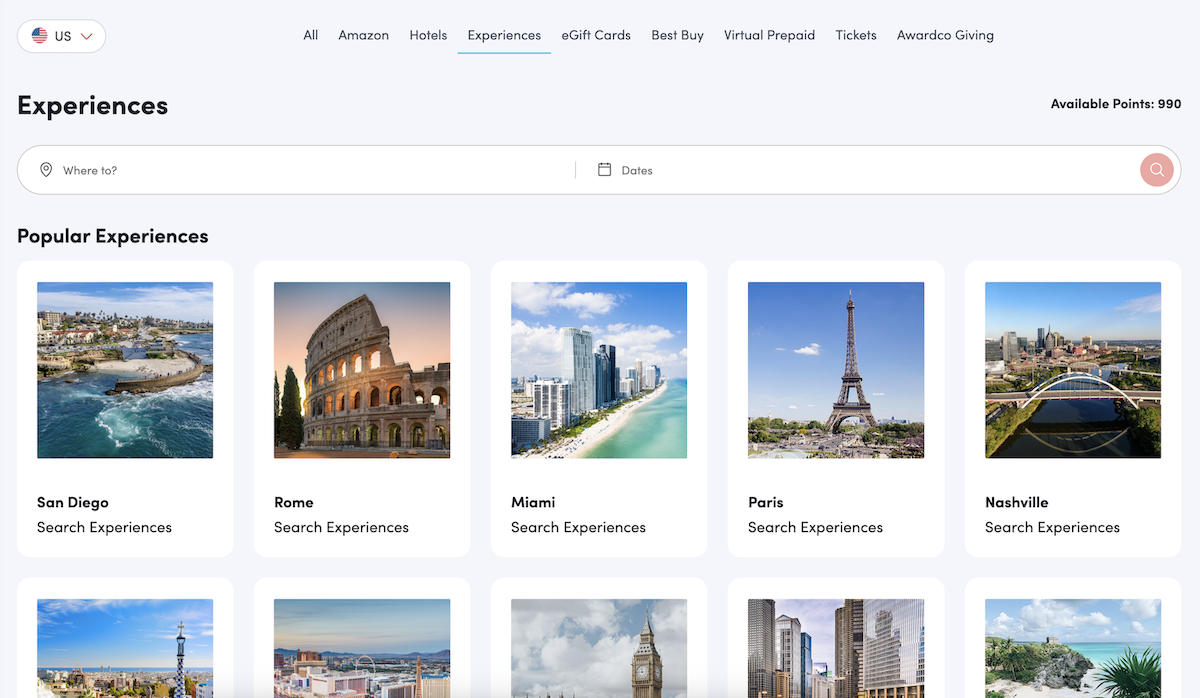Open the Amazon tab
1200x698 pixels.
[363, 35]
